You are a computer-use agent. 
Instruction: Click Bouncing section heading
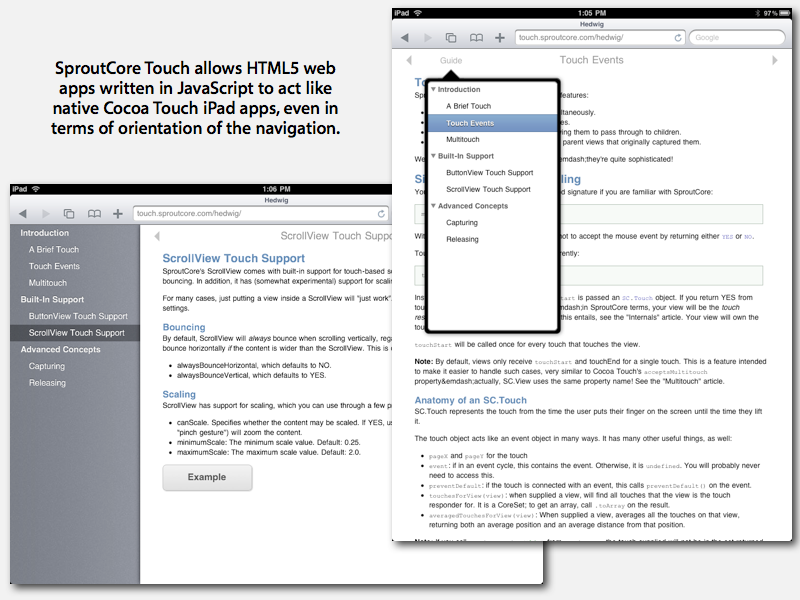(x=184, y=327)
